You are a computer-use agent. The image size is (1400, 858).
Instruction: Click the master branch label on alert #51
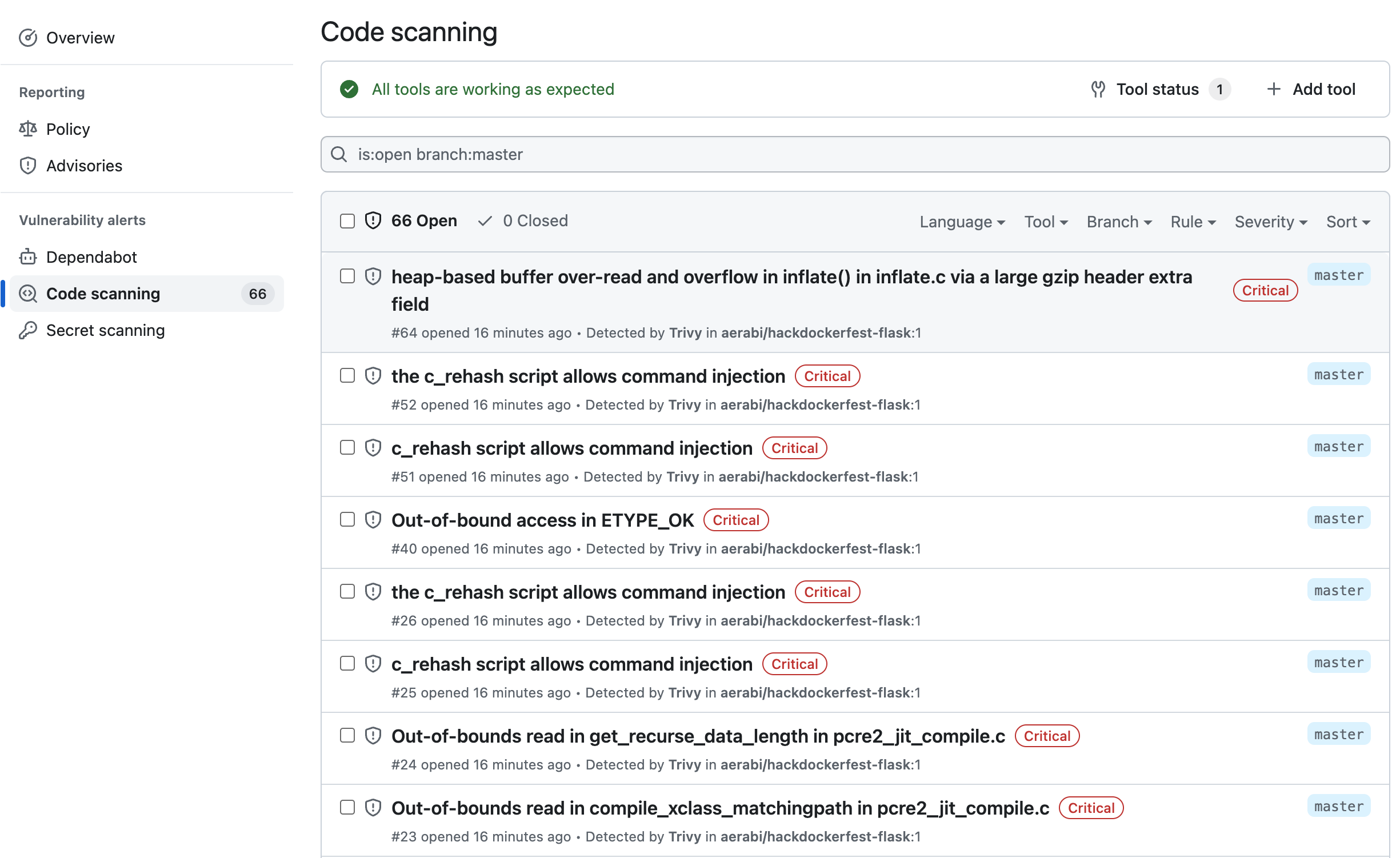click(1338, 447)
